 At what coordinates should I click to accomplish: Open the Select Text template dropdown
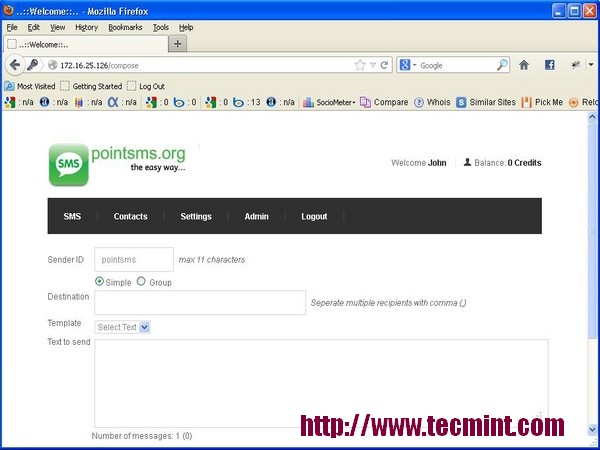[122, 327]
